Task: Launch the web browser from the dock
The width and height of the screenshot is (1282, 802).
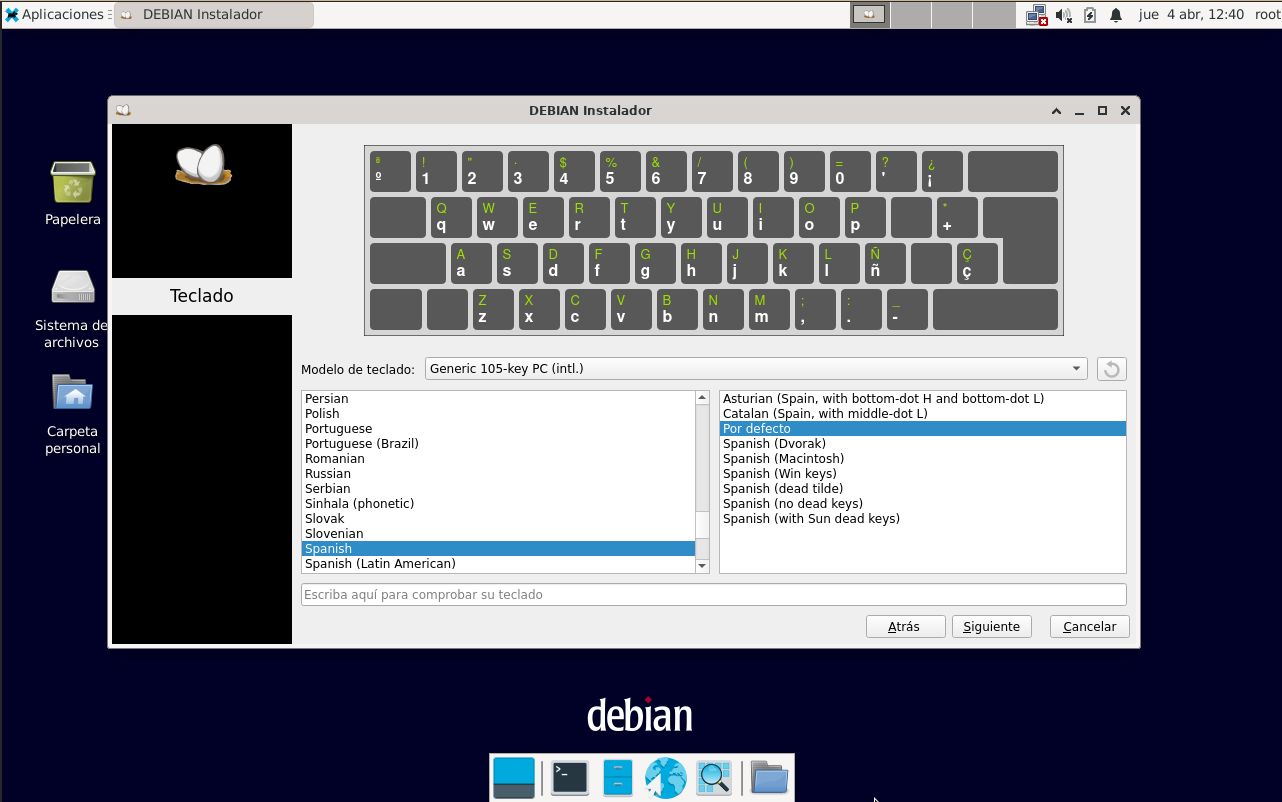Action: pyautogui.click(x=665, y=777)
